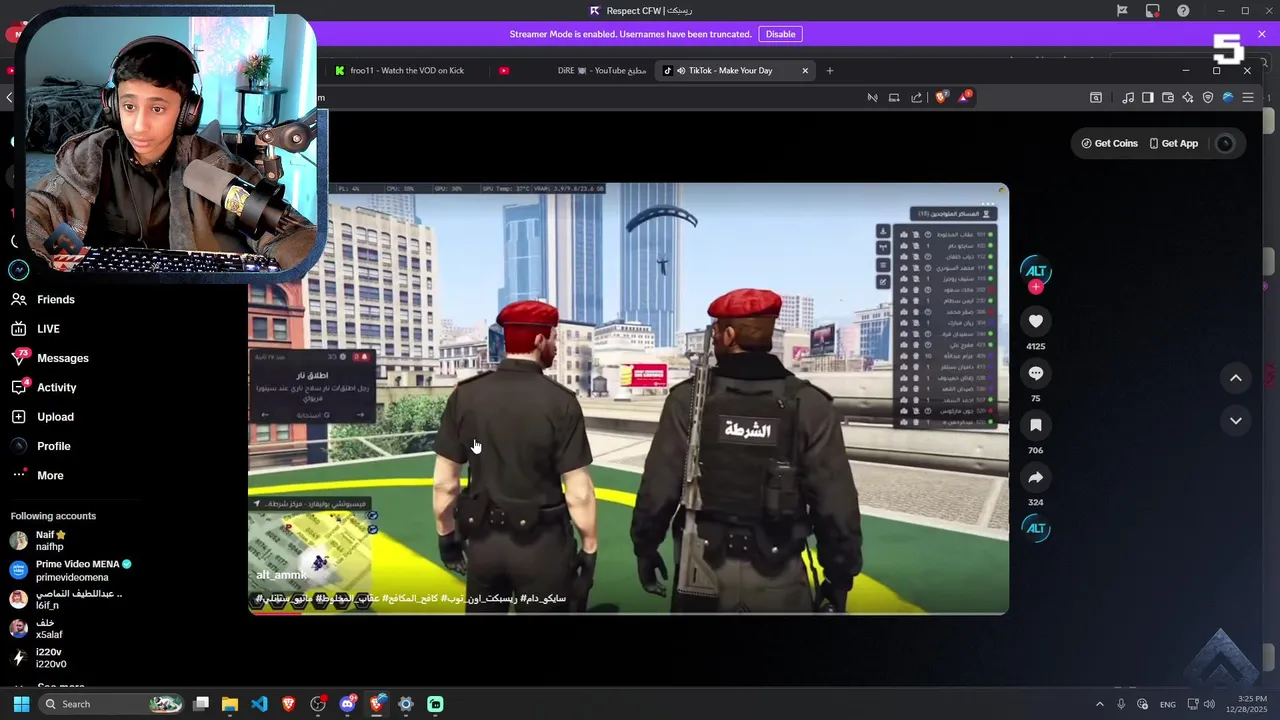Open comments via the speech bubble icon
Image resolution: width=1280 pixels, height=720 pixels.
1036,373
